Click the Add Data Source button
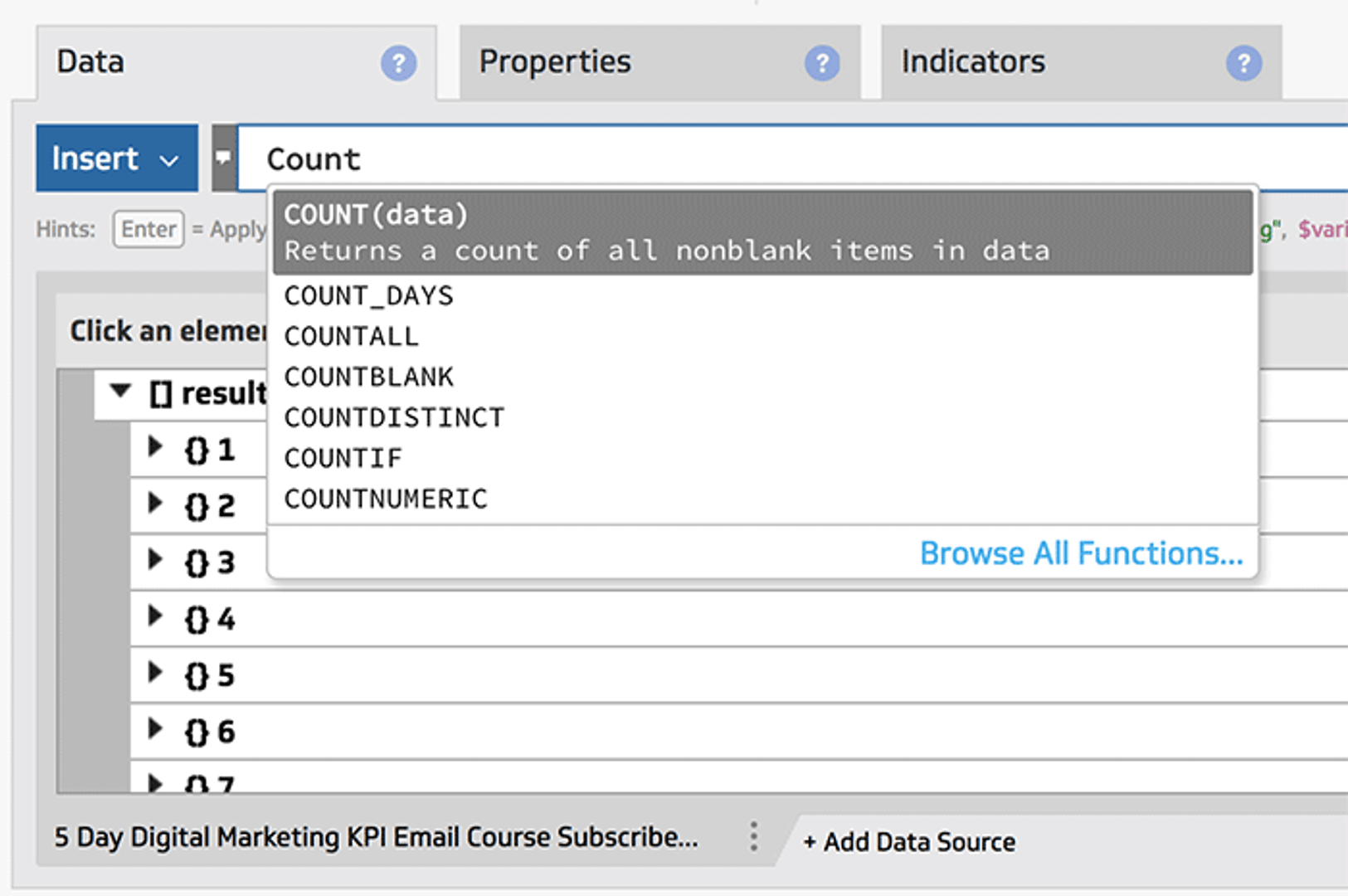 click(908, 841)
